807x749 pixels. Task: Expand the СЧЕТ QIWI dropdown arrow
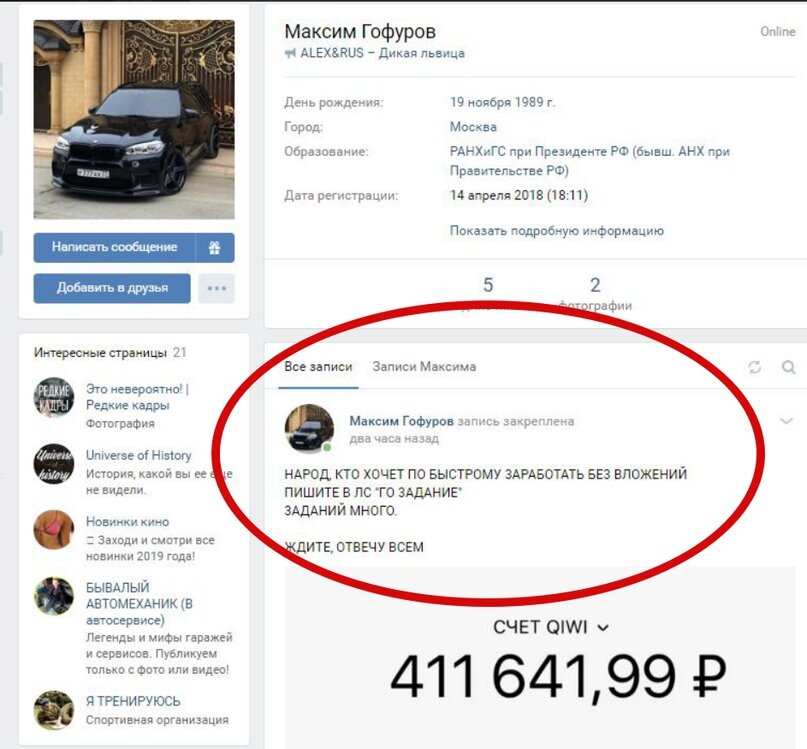[603, 628]
